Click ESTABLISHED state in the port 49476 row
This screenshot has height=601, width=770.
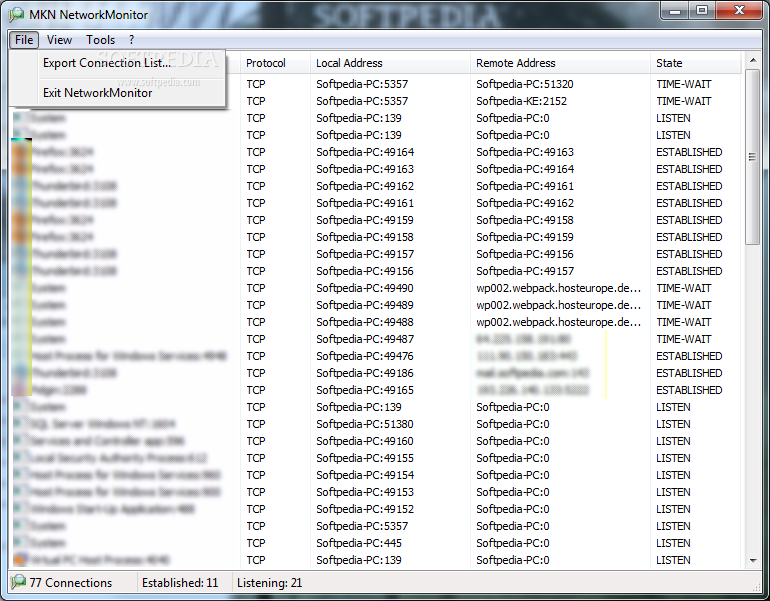pyautogui.click(x=689, y=356)
